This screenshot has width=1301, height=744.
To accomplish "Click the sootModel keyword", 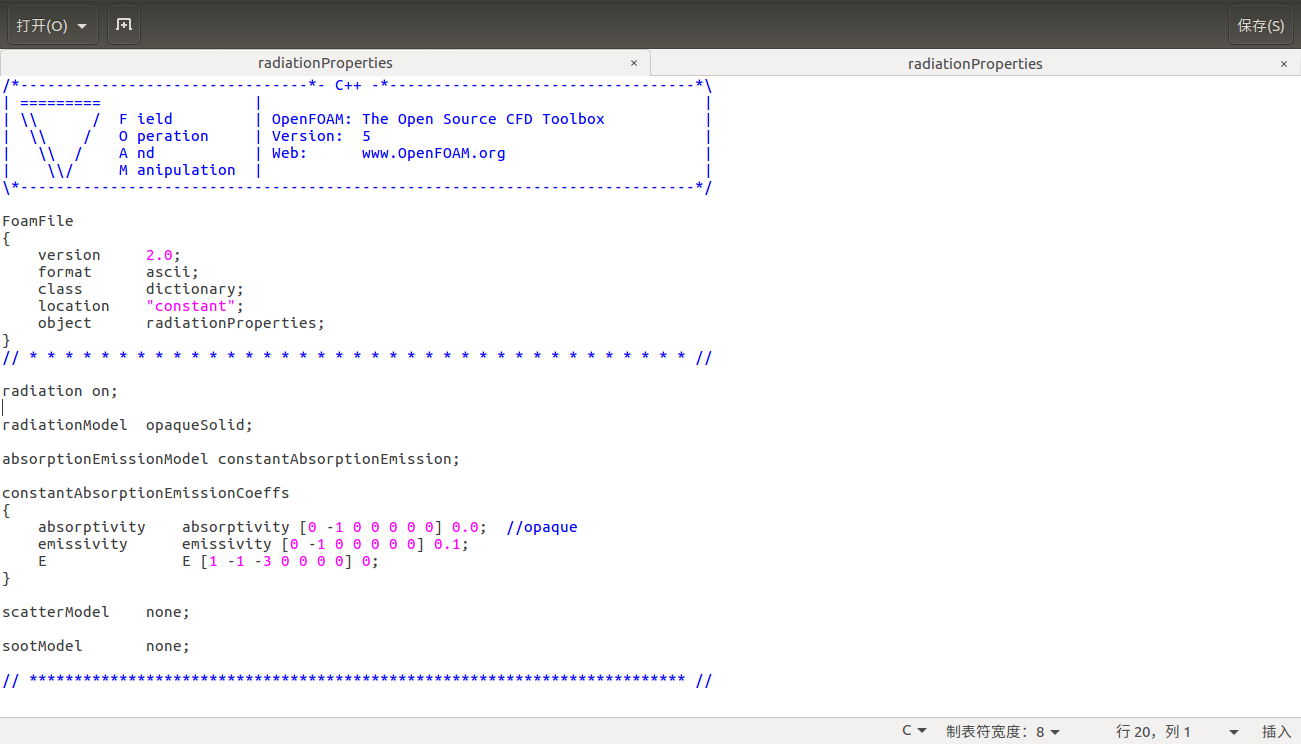I will tap(42, 646).
